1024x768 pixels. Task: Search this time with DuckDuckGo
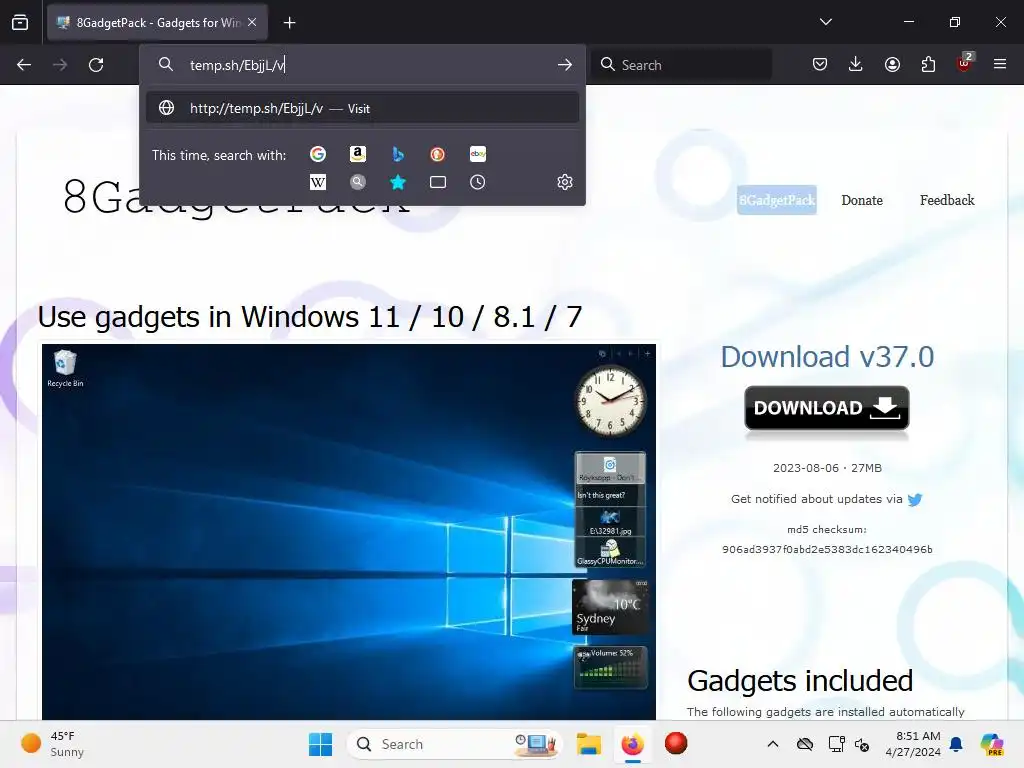click(438, 154)
